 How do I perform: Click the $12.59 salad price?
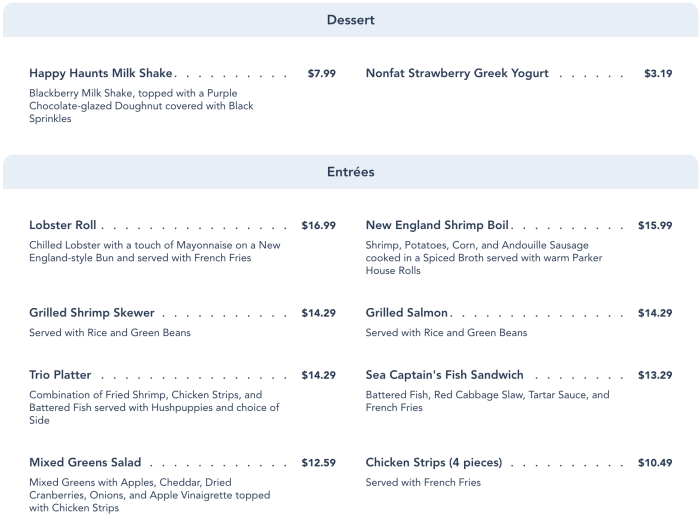click(x=318, y=463)
